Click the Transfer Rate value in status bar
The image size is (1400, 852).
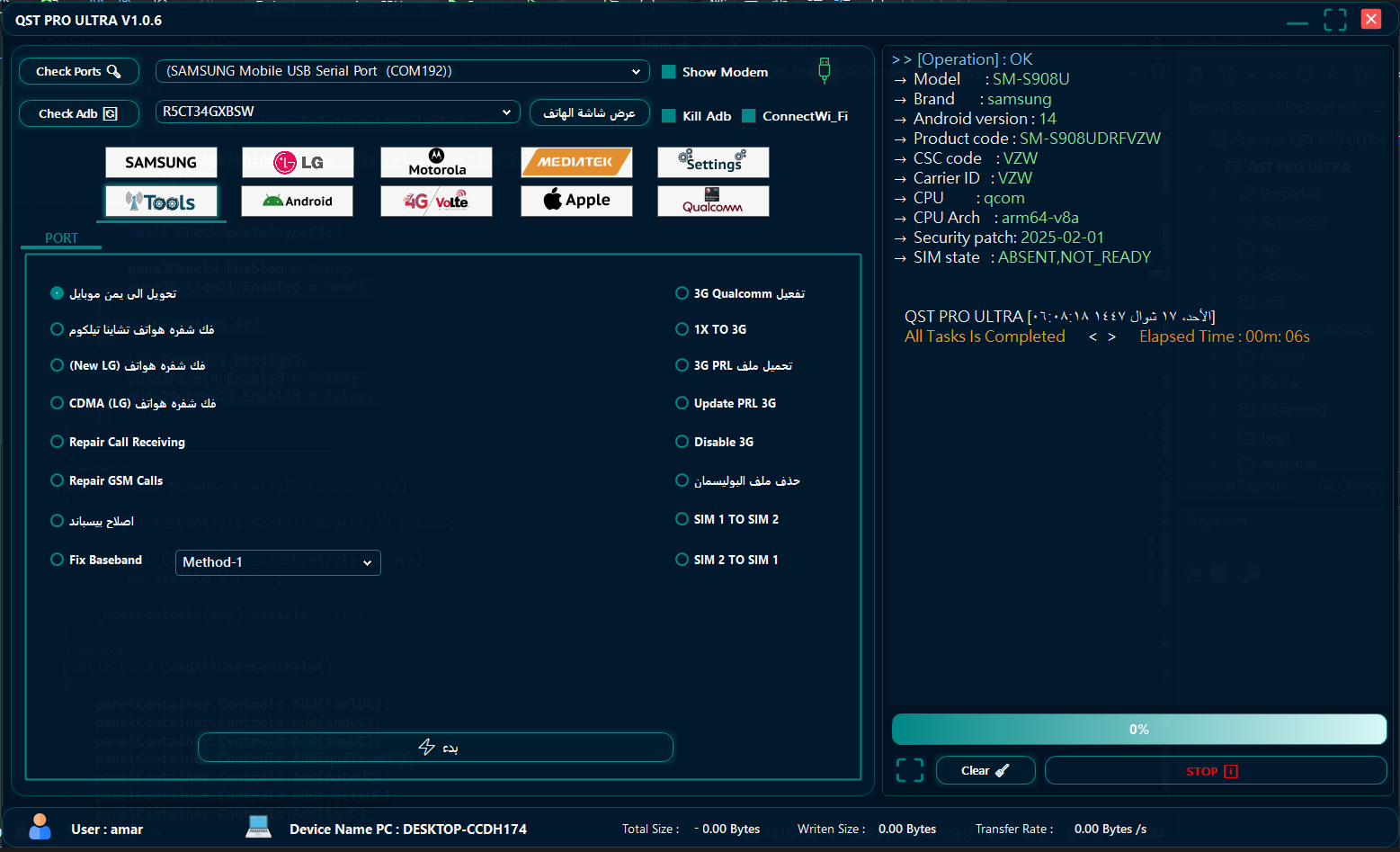pos(1110,830)
